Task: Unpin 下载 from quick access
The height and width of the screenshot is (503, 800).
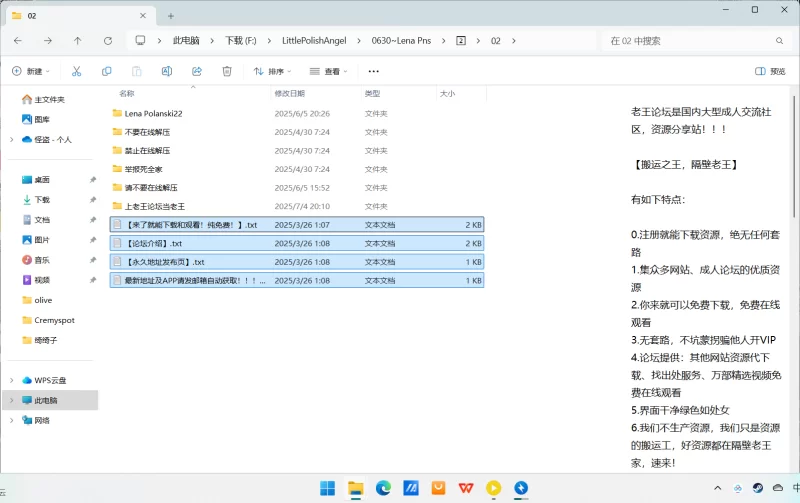Action: (x=93, y=200)
